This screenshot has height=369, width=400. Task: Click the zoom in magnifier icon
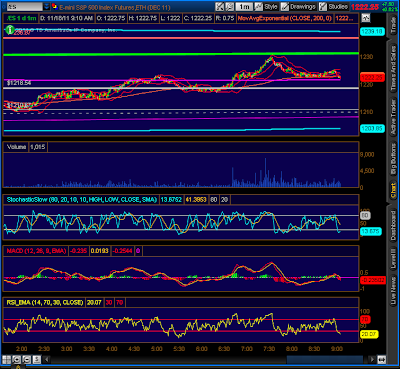click(17, 360)
